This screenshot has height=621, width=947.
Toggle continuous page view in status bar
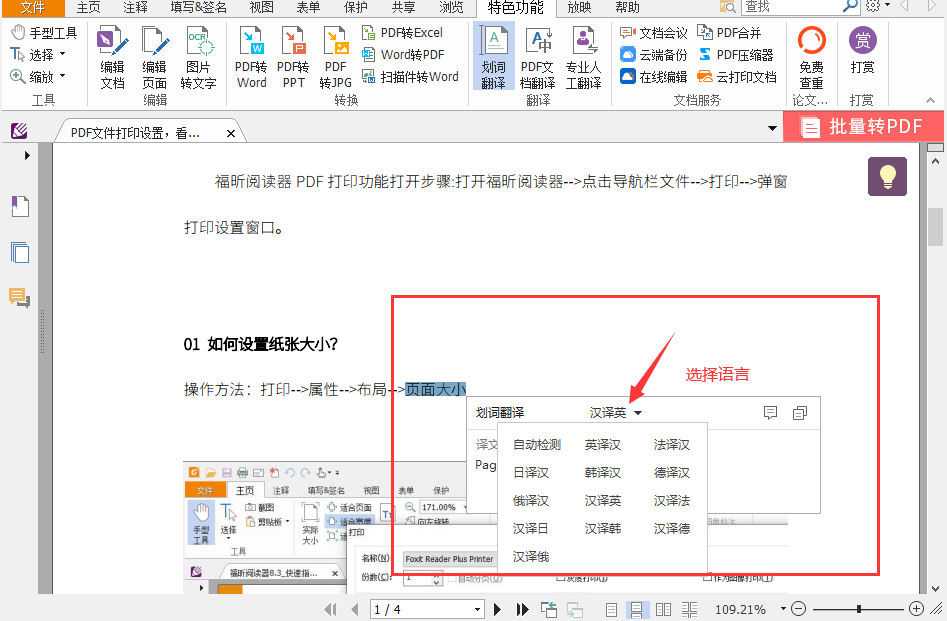637,608
